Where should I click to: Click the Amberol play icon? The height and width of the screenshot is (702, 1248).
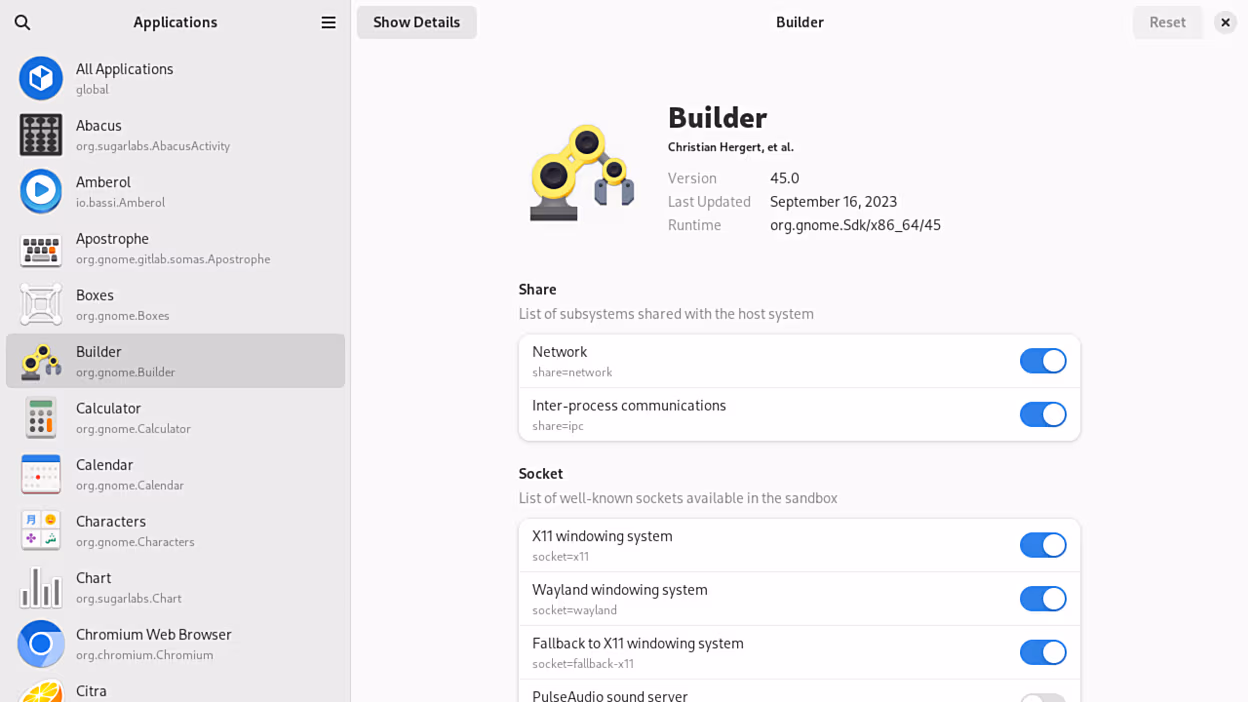click(41, 191)
